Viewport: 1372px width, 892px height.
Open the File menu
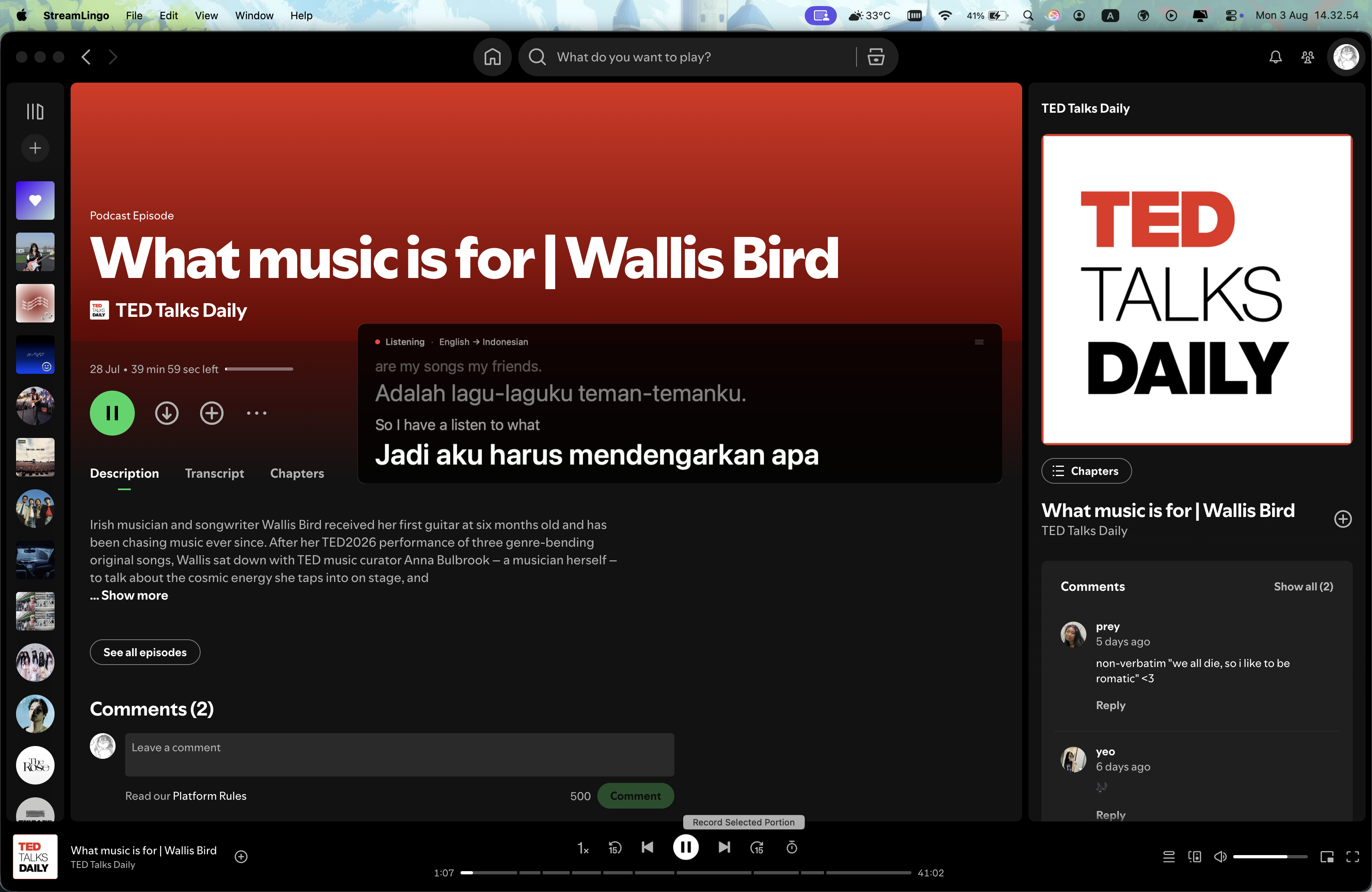[134, 16]
